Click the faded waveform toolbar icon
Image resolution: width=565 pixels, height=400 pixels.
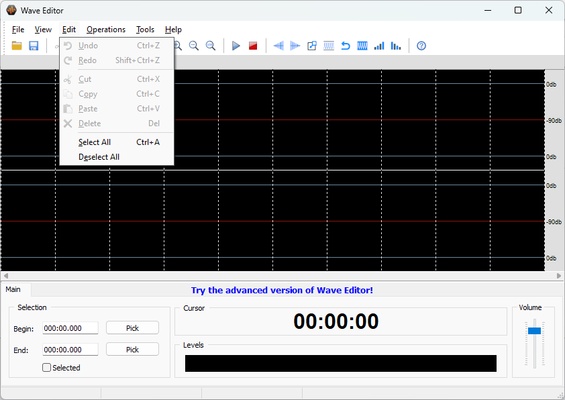pyautogui.click(x=329, y=46)
